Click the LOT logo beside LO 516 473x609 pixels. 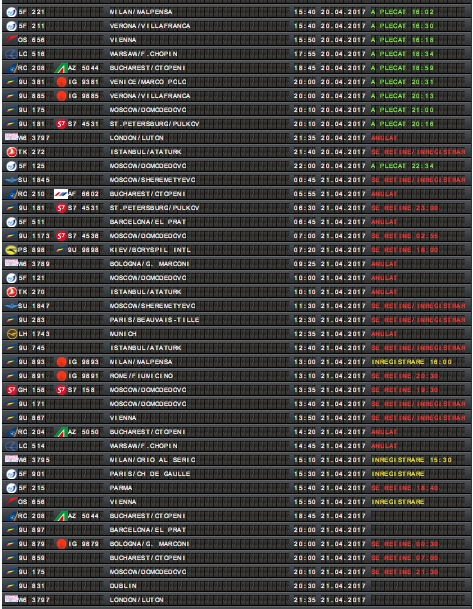[x=12, y=54]
